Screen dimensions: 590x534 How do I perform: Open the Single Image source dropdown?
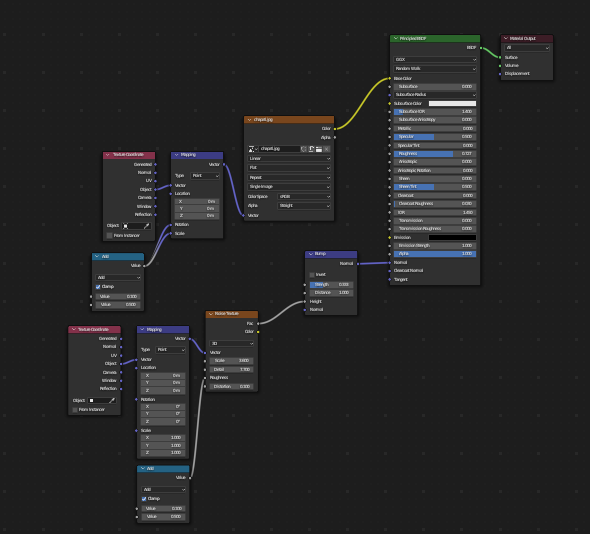click(289, 187)
